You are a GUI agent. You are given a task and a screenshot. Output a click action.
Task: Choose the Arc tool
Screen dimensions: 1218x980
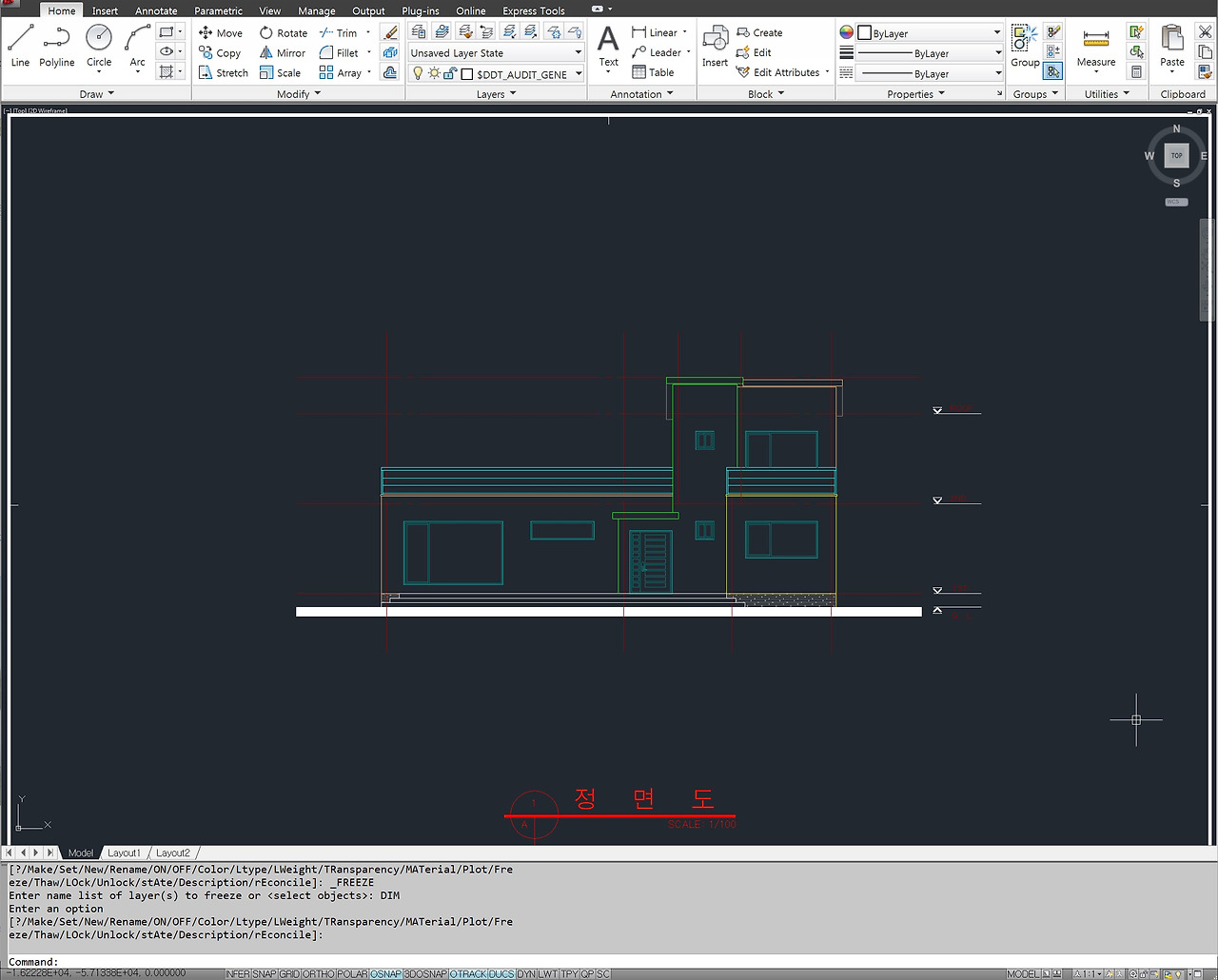click(138, 46)
